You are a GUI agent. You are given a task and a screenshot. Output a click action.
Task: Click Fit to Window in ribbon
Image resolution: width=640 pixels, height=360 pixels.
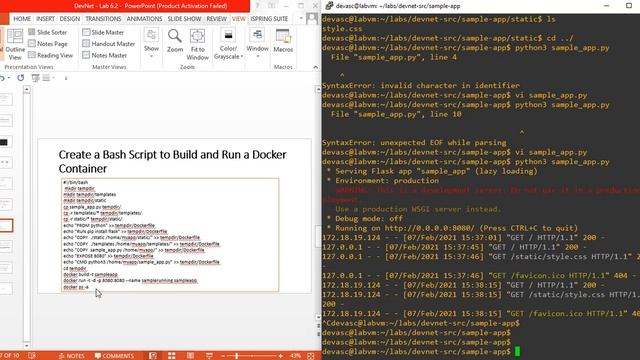[198, 44]
